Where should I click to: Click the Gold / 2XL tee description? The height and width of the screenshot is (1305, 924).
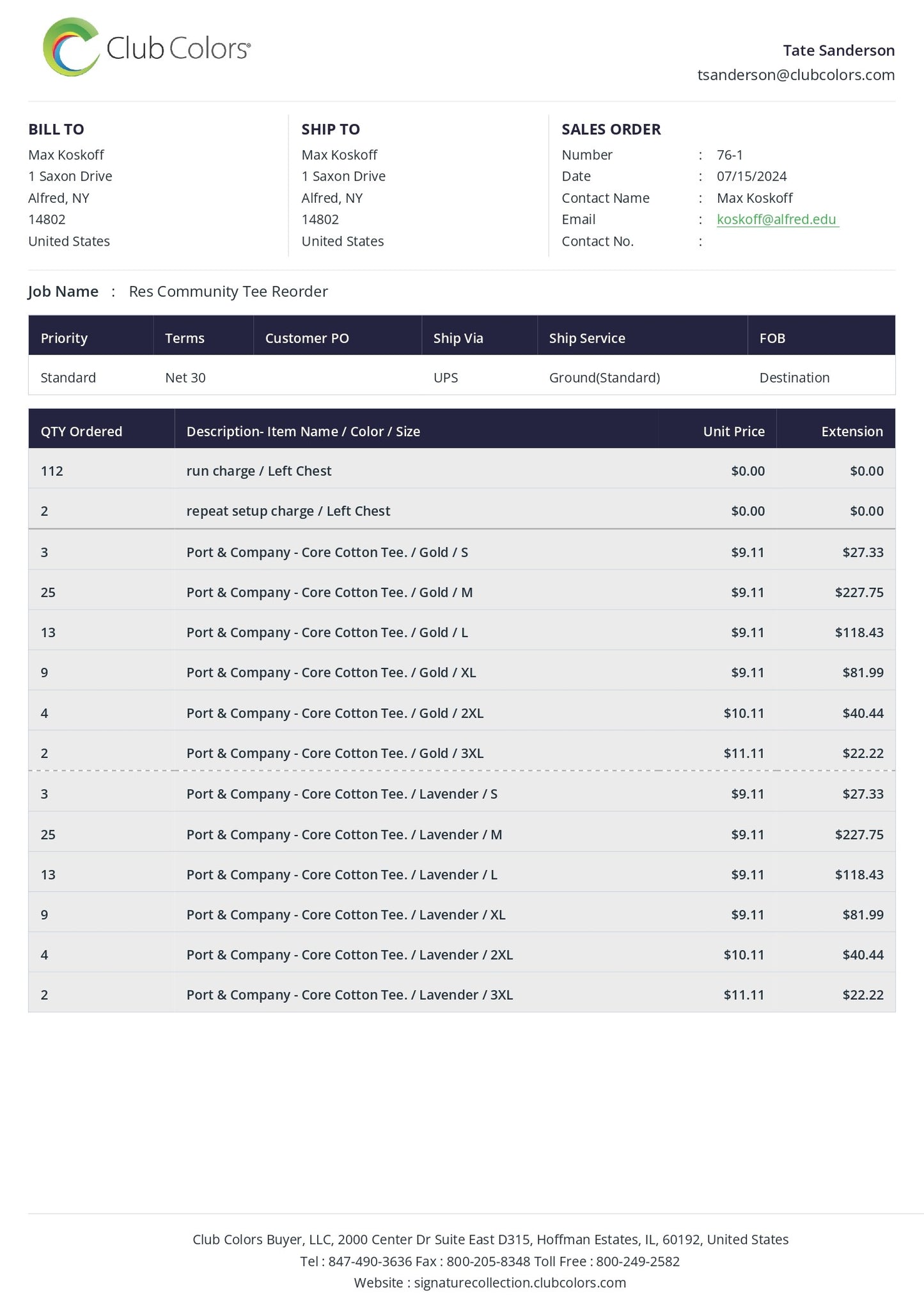tap(335, 713)
